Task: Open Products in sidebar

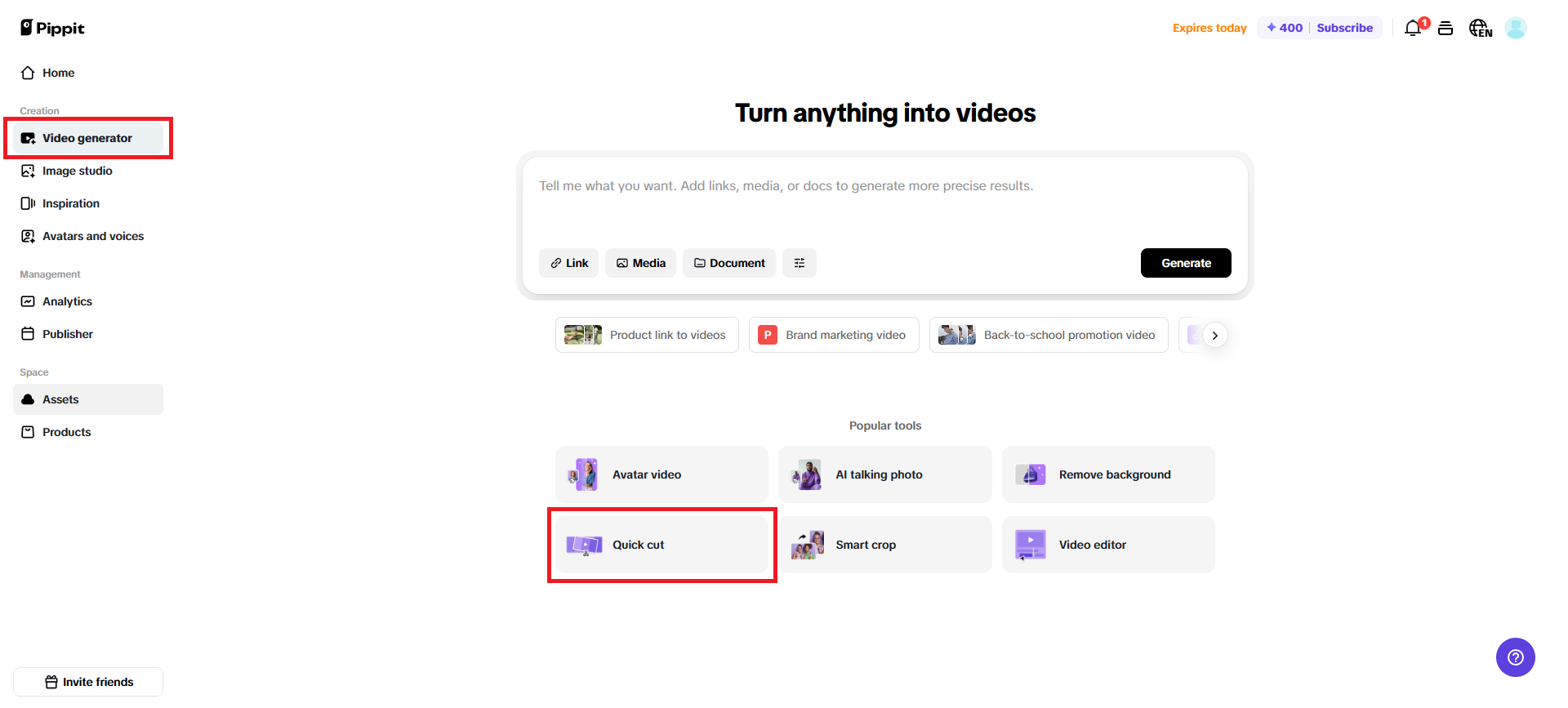Action: (x=88, y=432)
